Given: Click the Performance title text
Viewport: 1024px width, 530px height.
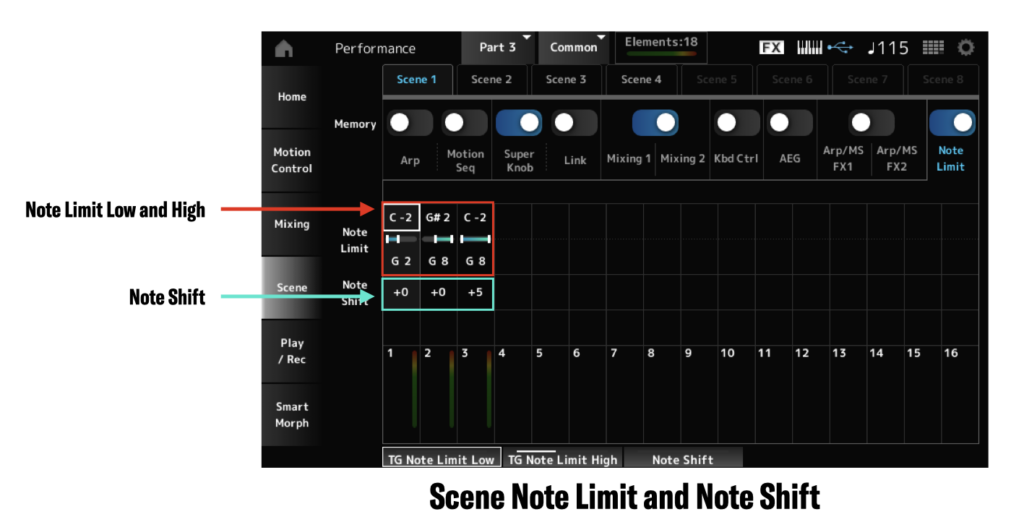Looking at the screenshot, I should [x=375, y=48].
